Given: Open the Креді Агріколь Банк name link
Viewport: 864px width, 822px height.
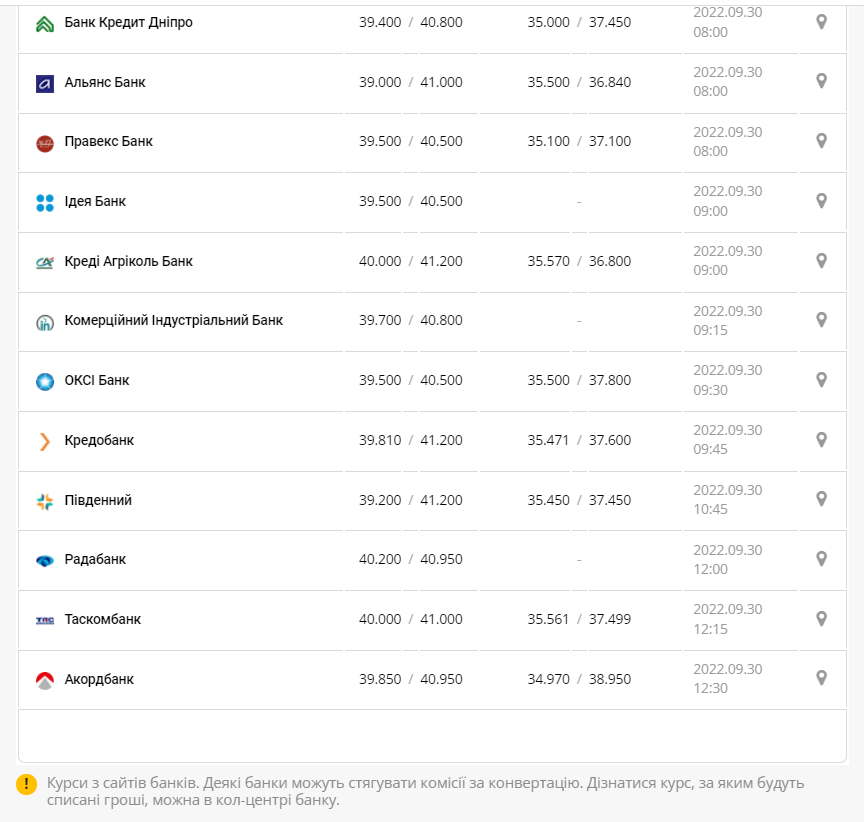Looking at the screenshot, I should point(128,261).
